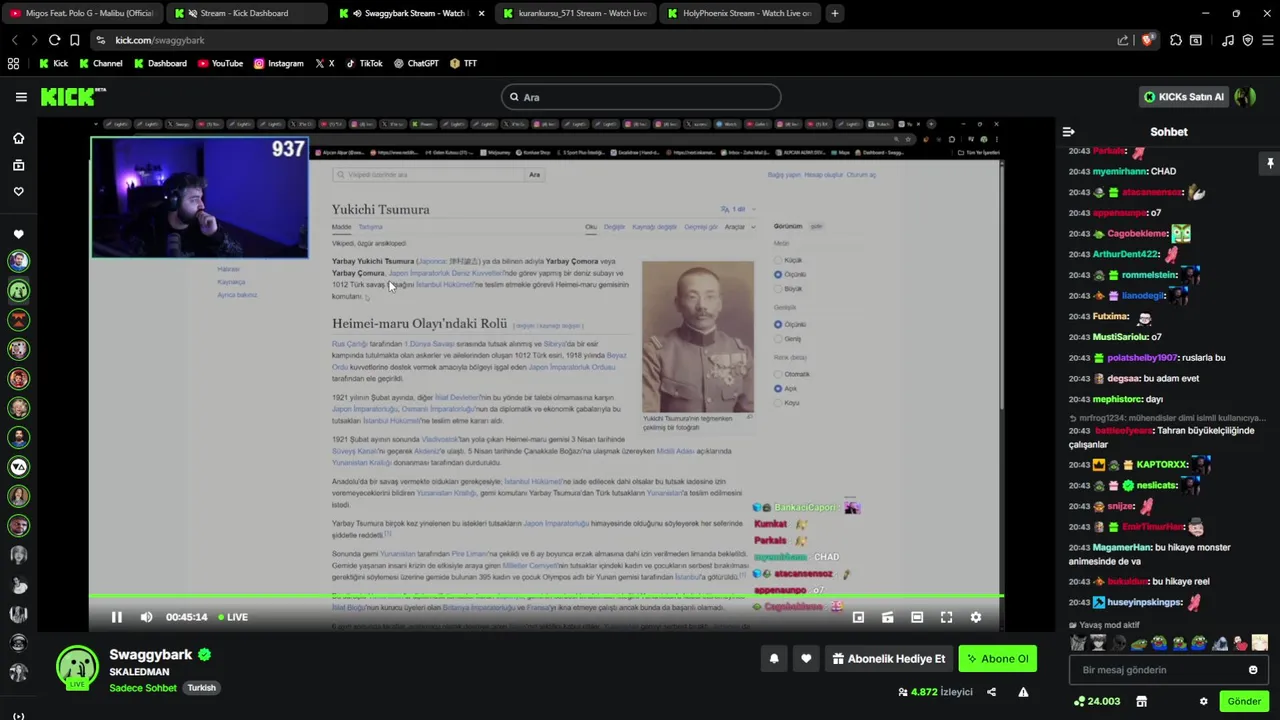
Task: Close the Swaggybark Stream tab
Action: (x=480, y=13)
